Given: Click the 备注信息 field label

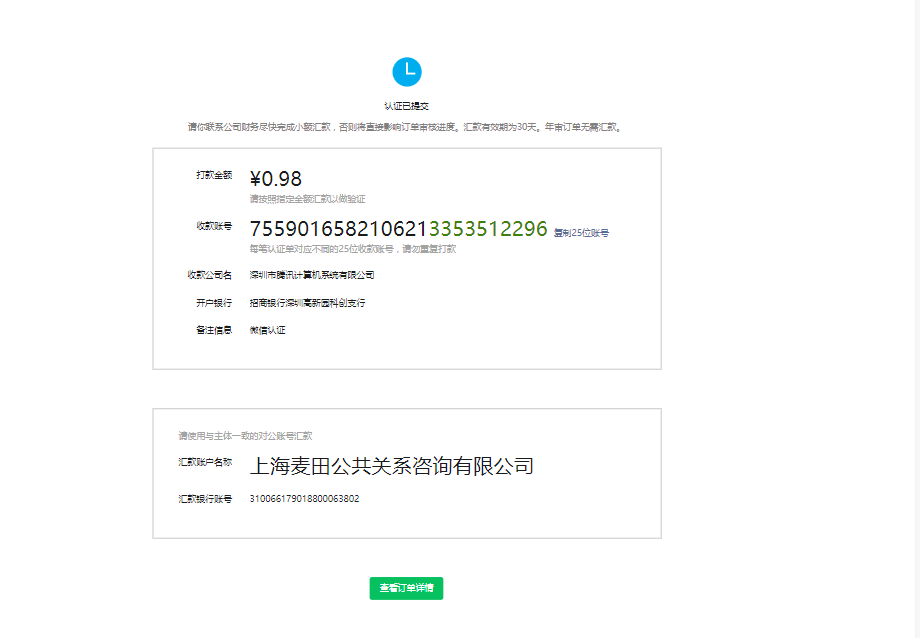Looking at the screenshot, I should click(x=214, y=330).
